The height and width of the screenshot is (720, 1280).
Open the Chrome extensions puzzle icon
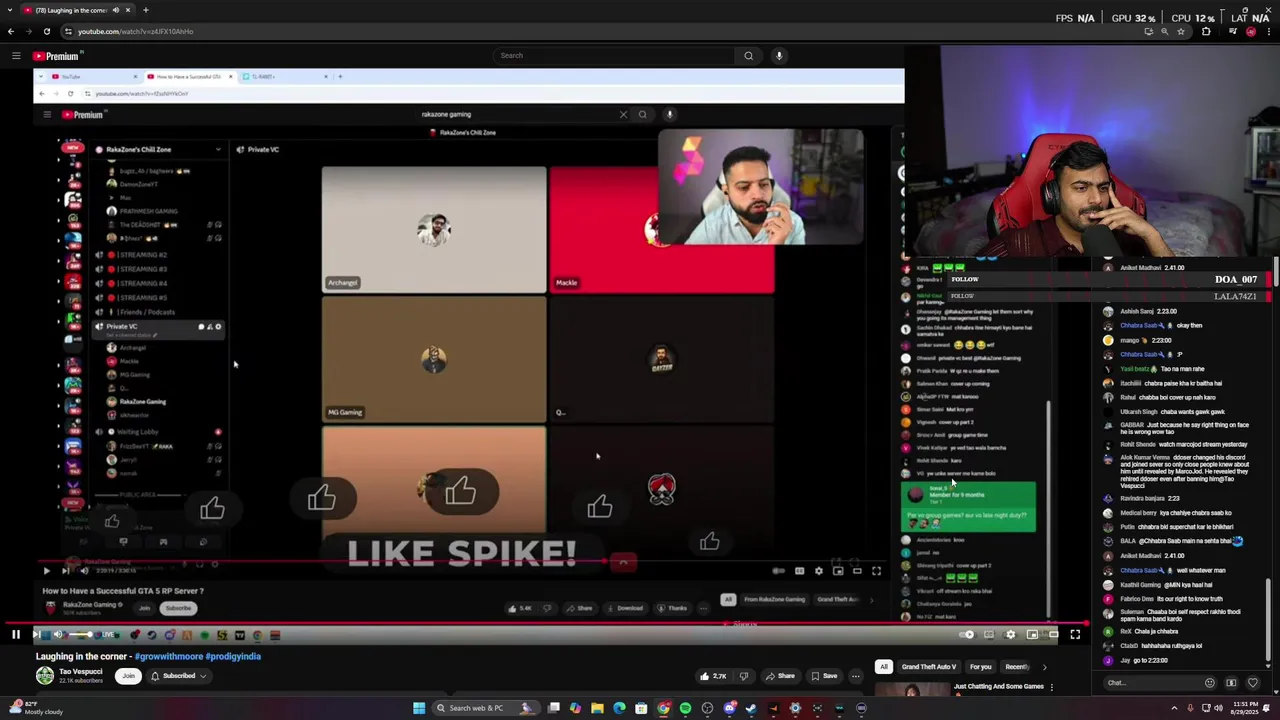pyautogui.click(x=1206, y=31)
